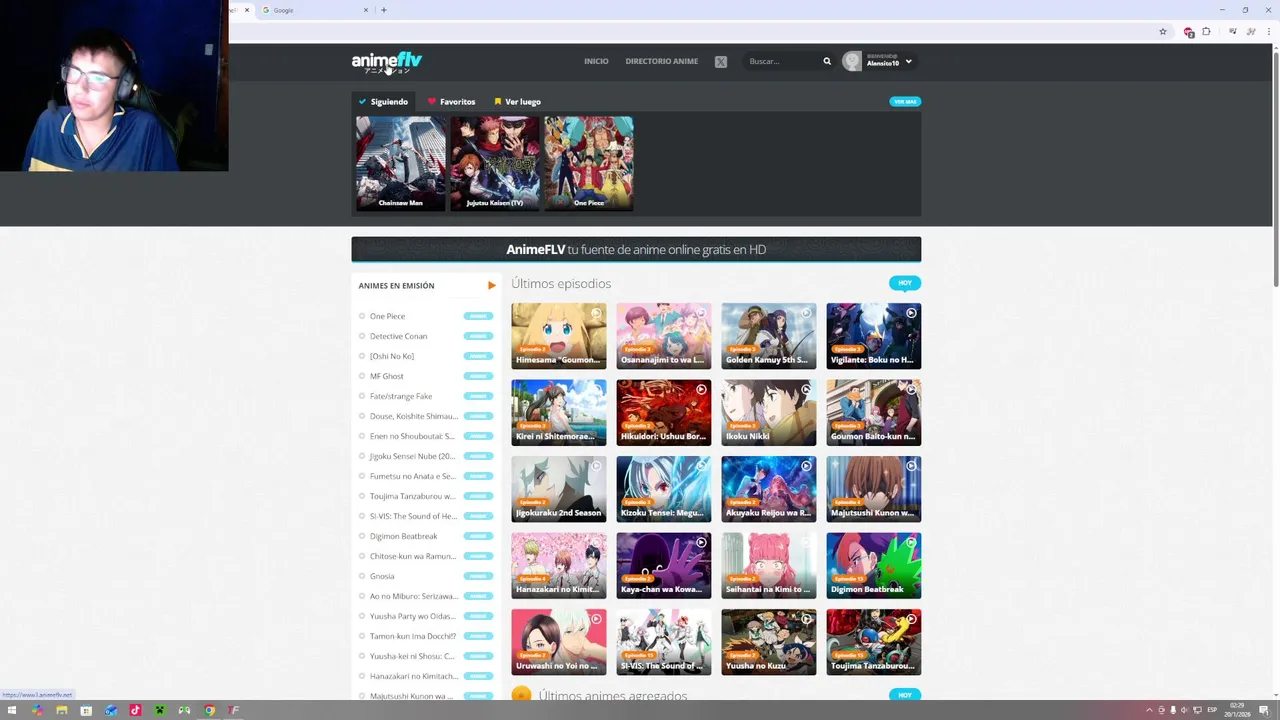Click the AnimeFLV logo
The height and width of the screenshot is (720, 1280).
click(387, 62)
